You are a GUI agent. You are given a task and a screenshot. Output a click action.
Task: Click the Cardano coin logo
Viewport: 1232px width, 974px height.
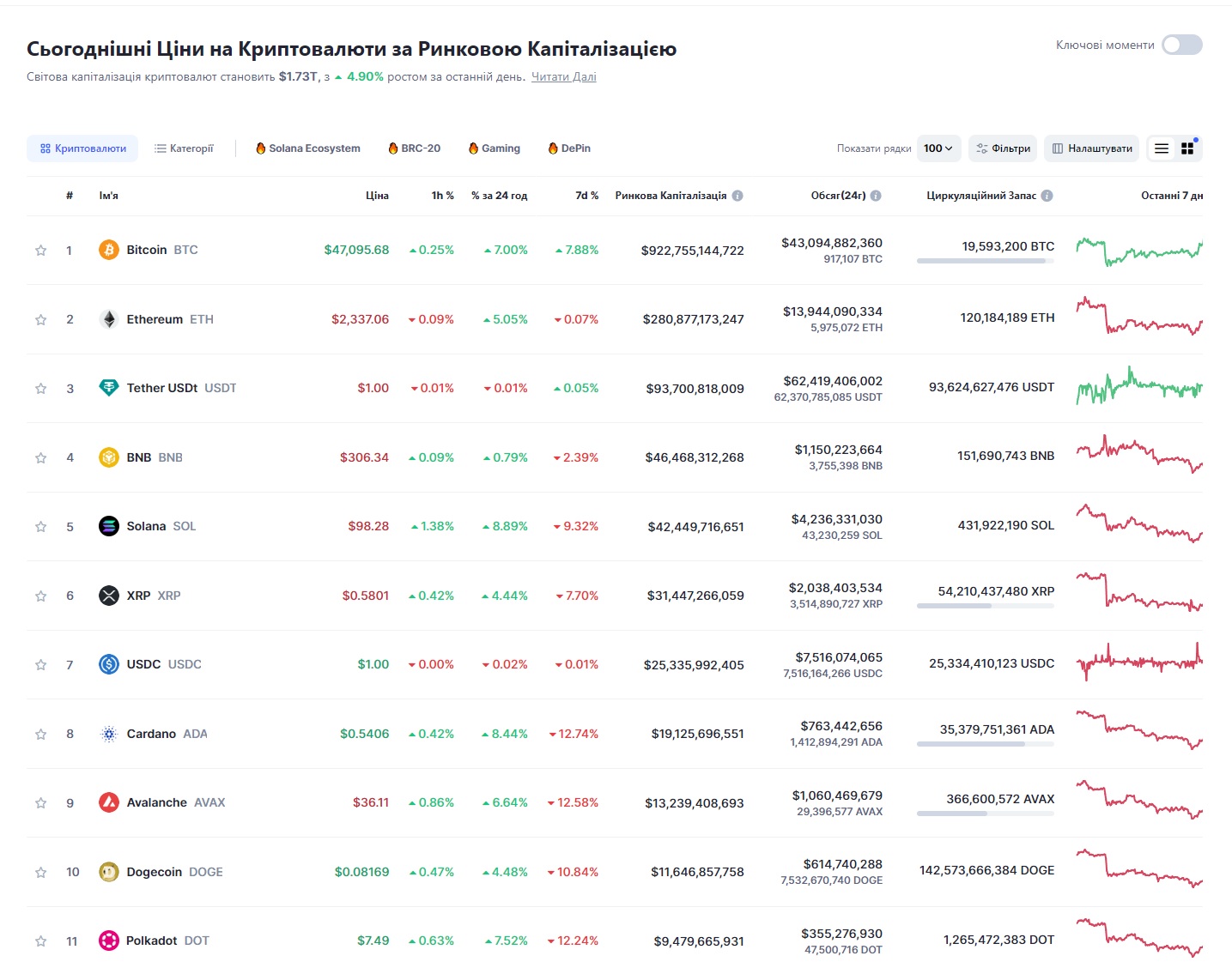pos(109,734)
